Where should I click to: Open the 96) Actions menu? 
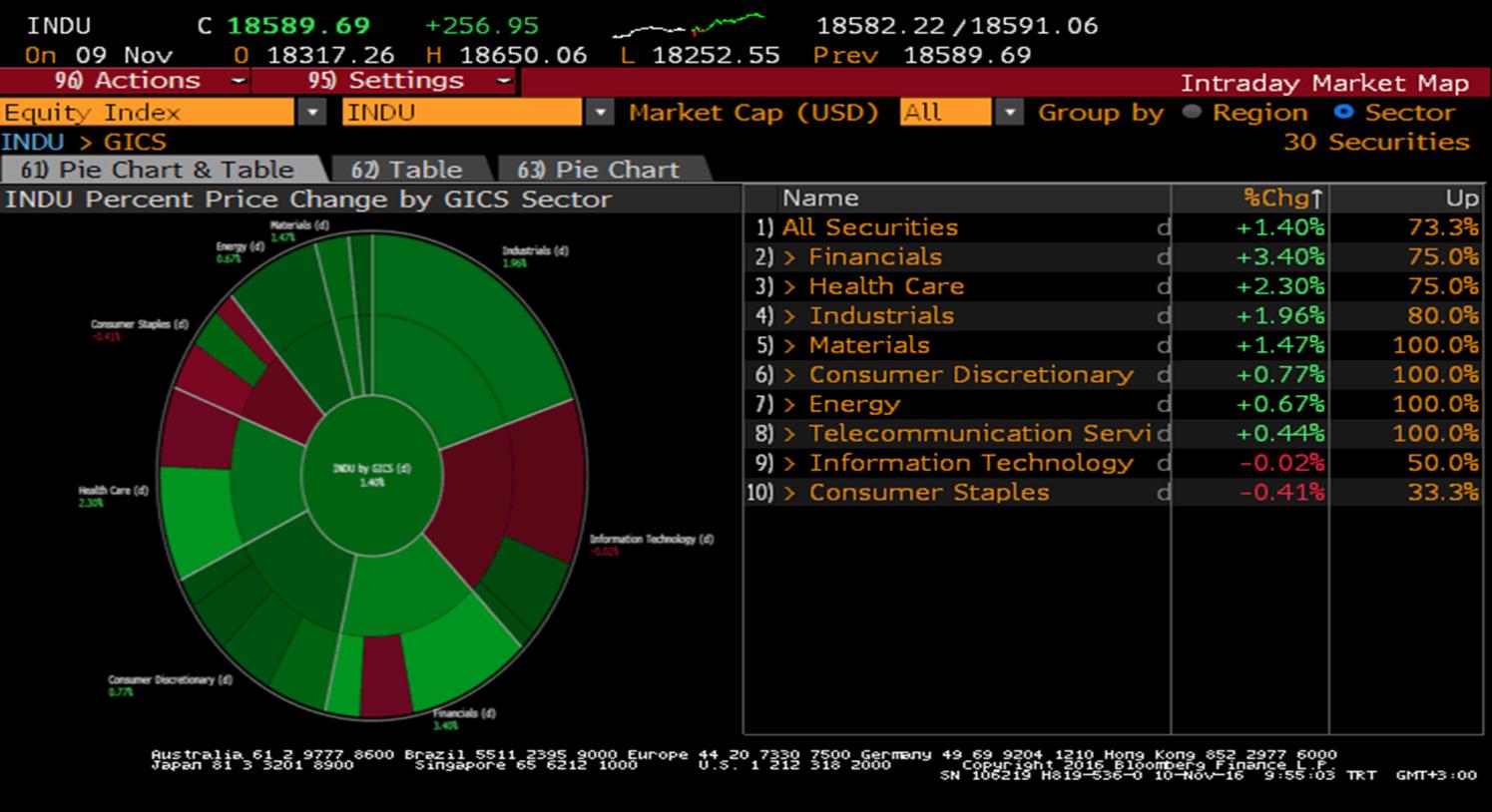(x=126, y=81)
